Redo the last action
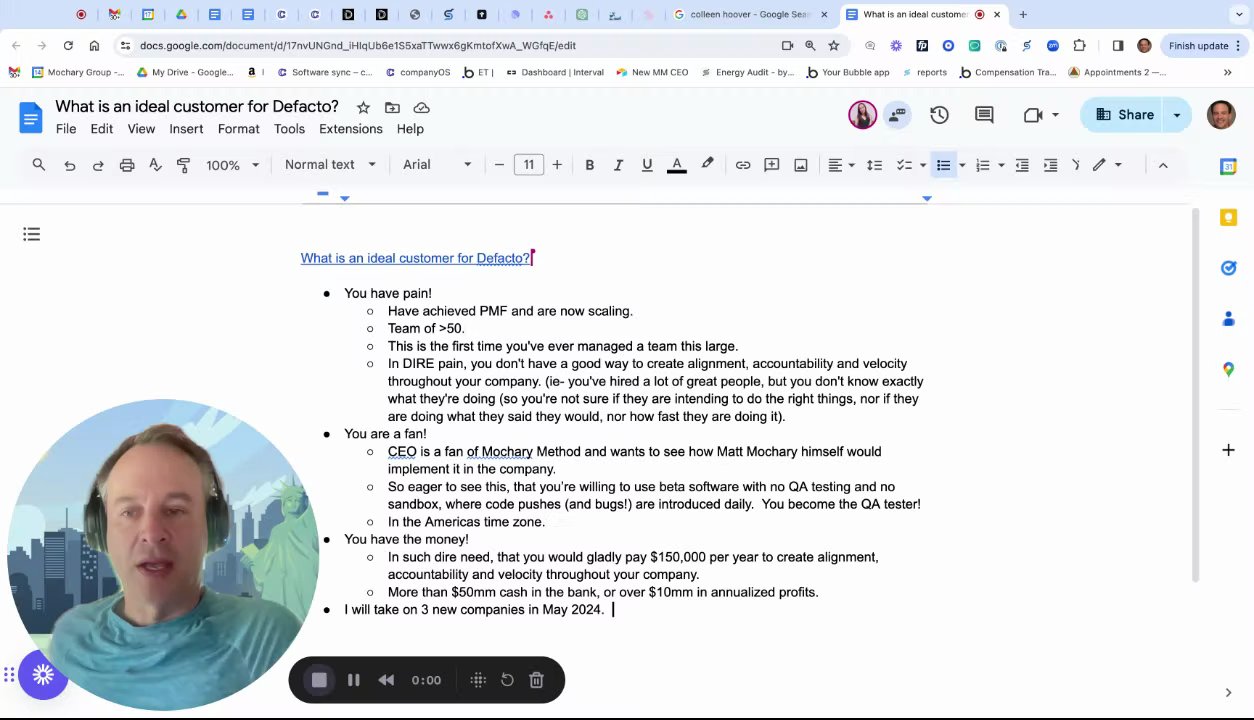The width and height of the screenshot is (1254, 720). (98, 165)
